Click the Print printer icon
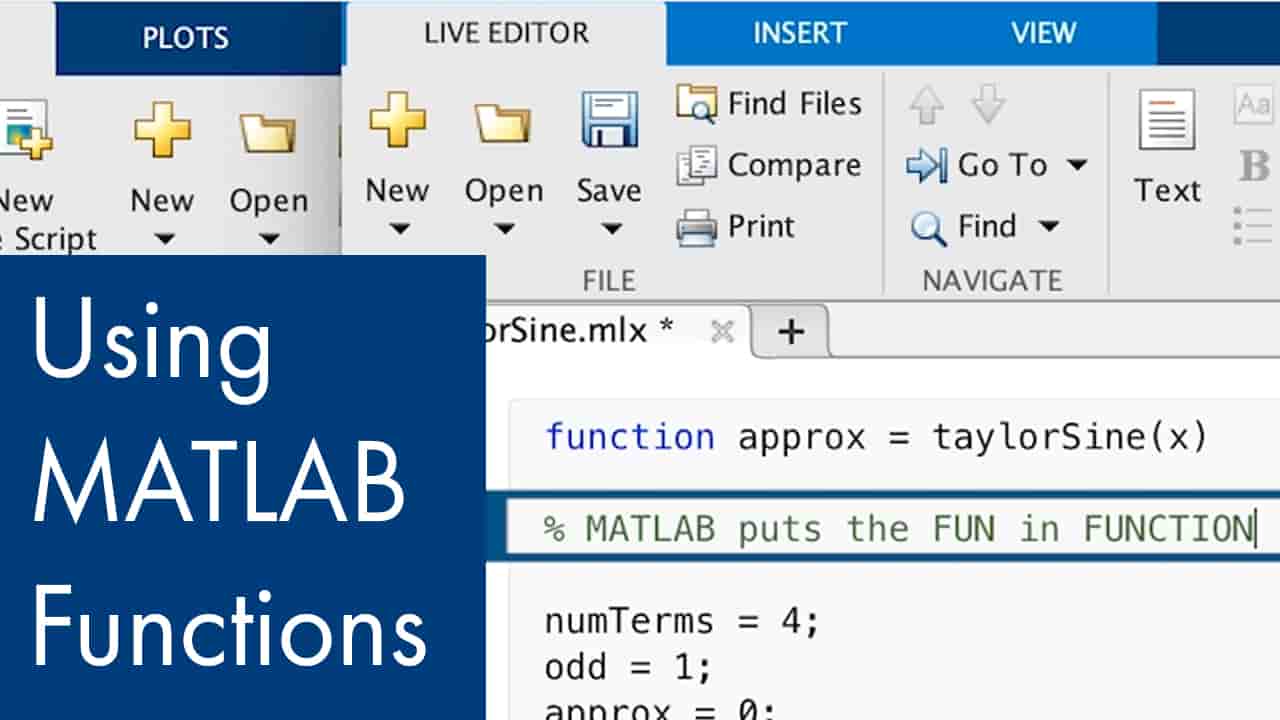 [697, 227]
